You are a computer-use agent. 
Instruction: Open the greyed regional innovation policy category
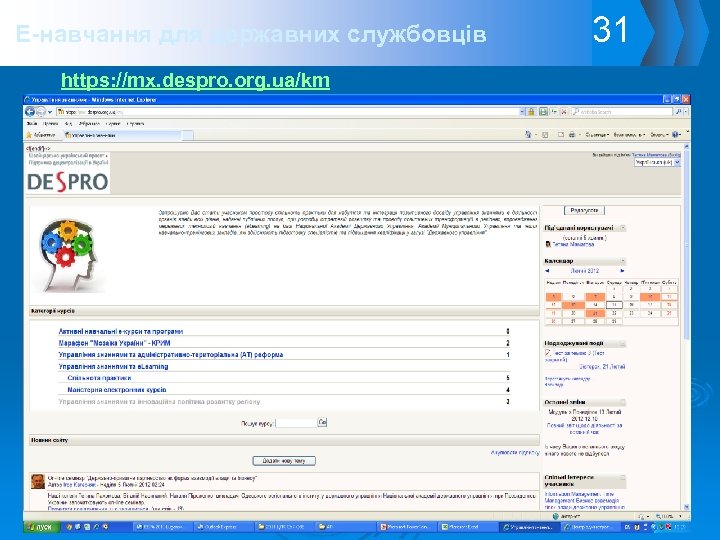[x=159, y=402]
